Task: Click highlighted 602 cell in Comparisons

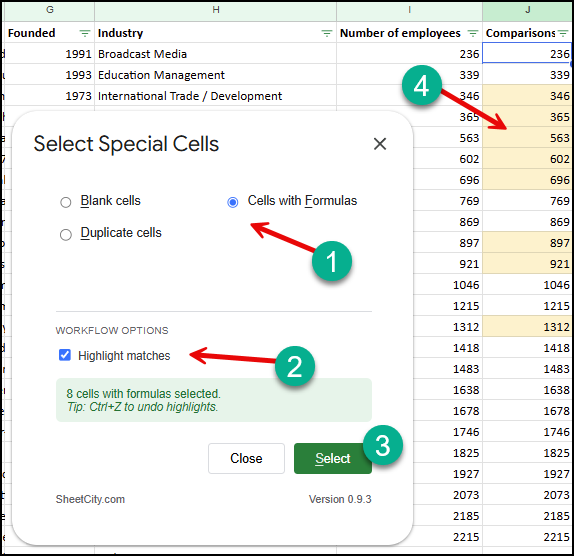Action: 527,159
